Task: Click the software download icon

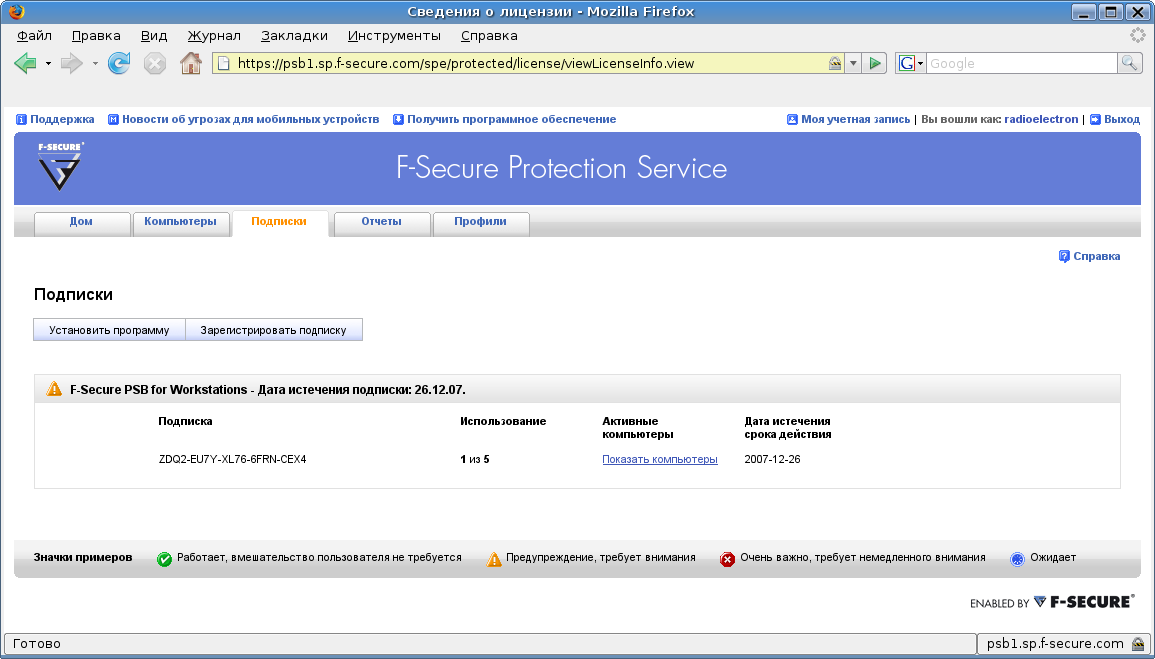Action: (399, 119)
